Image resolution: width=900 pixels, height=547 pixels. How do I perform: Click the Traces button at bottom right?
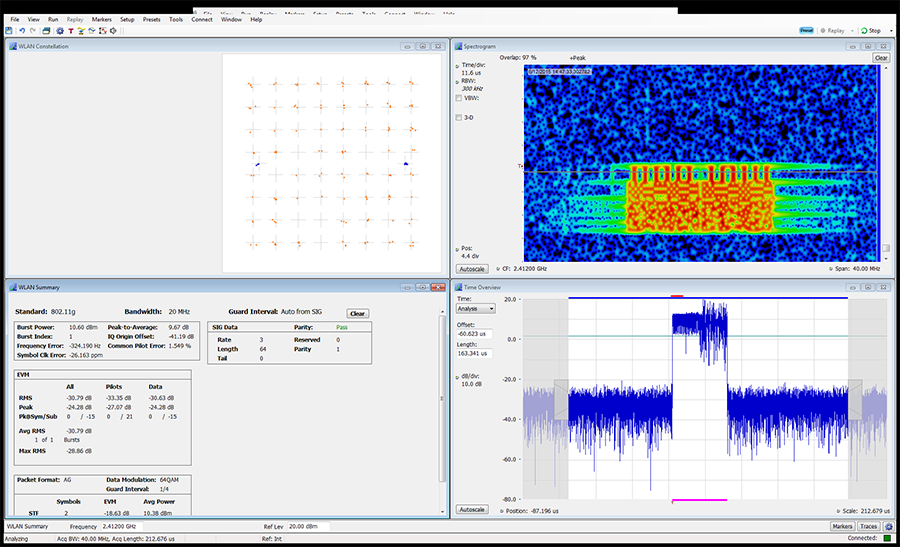point(868,526)
